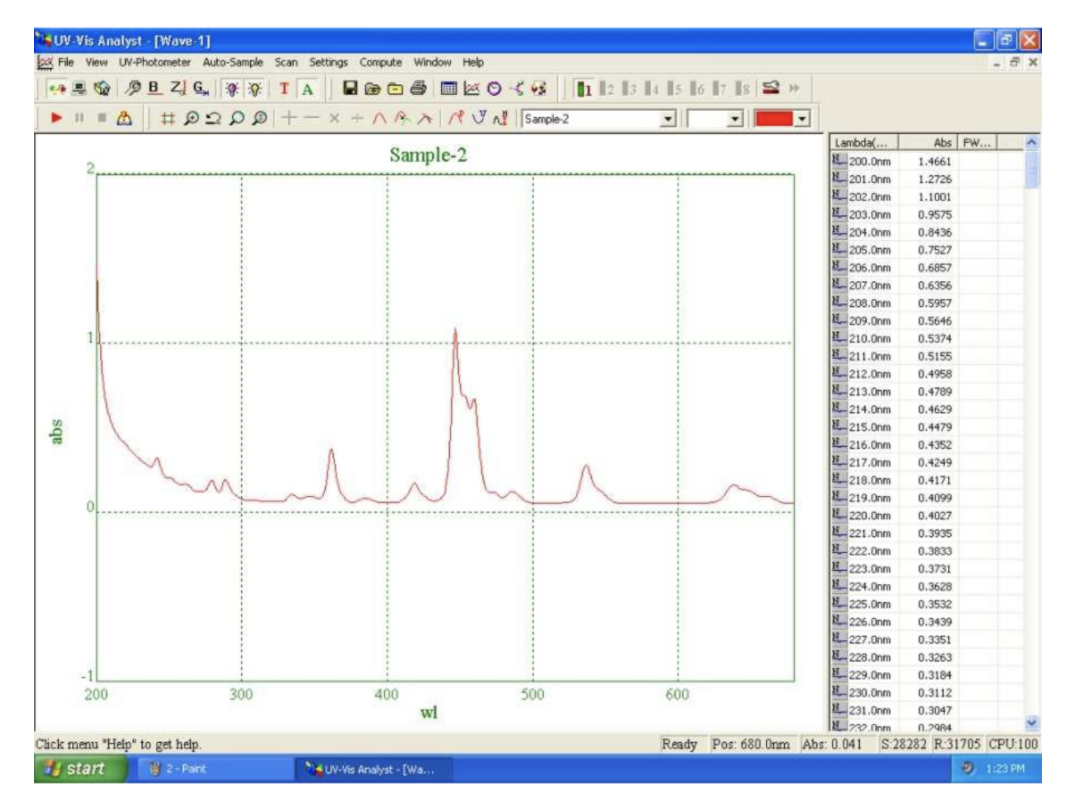Click the FW... column header
This screenshot has height=800, width=1066.
(977, 143)
